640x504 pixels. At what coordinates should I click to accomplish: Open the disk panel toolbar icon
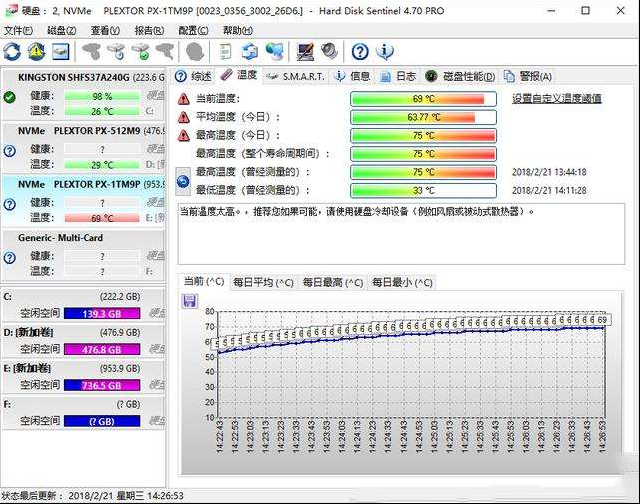(x=61, y=52)
